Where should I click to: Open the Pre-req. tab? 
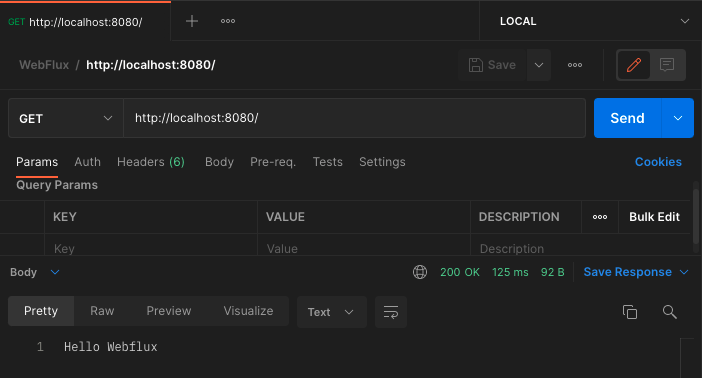point(273,162)
